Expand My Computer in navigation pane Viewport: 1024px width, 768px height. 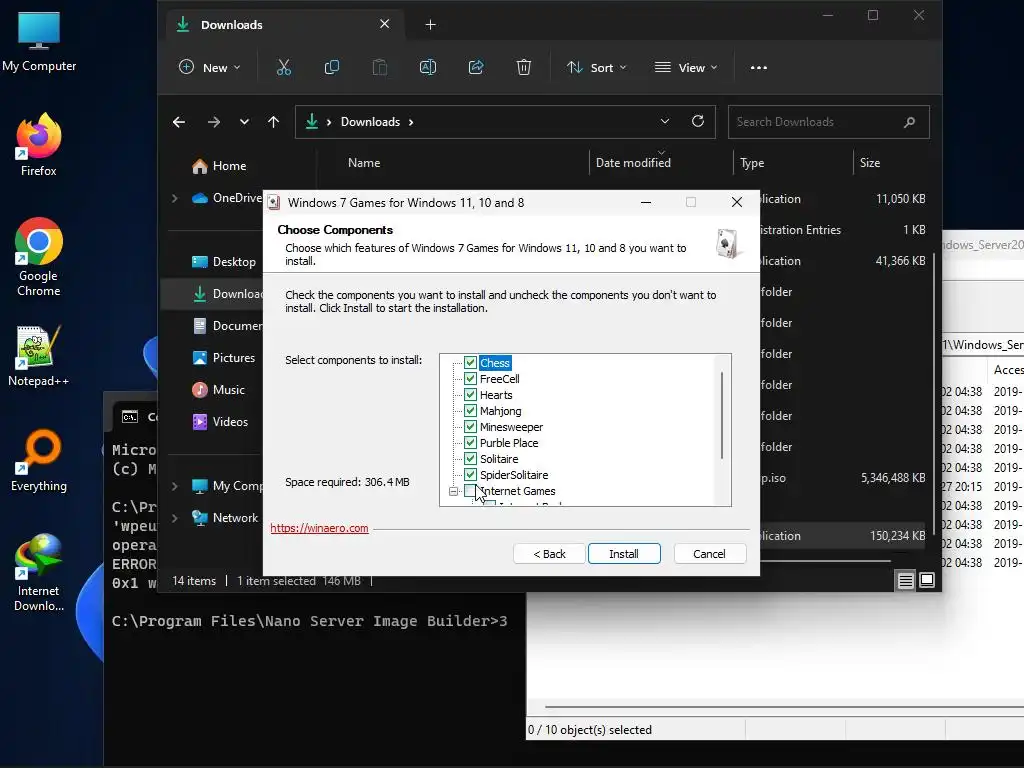click(x=174, y=486)
